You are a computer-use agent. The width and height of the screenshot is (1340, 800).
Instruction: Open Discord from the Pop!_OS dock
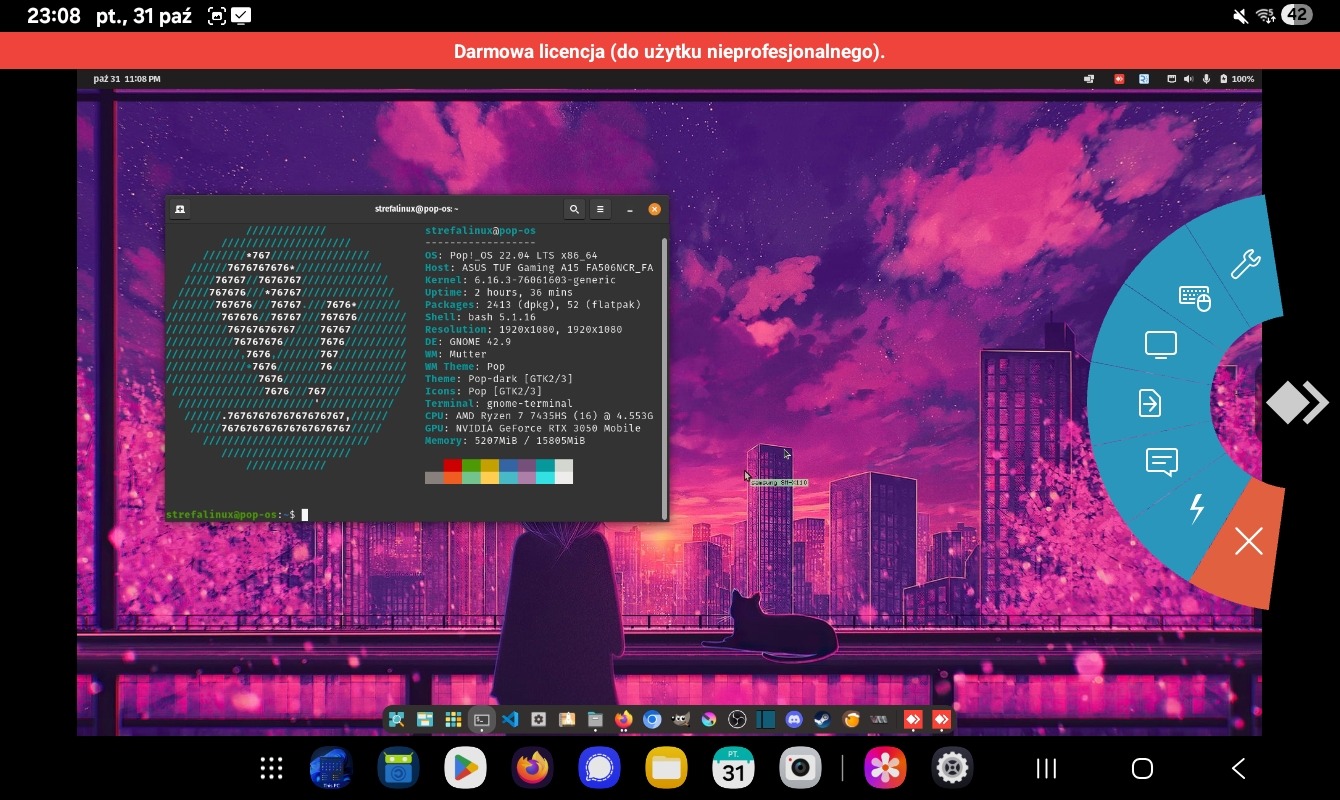[794, 719]
